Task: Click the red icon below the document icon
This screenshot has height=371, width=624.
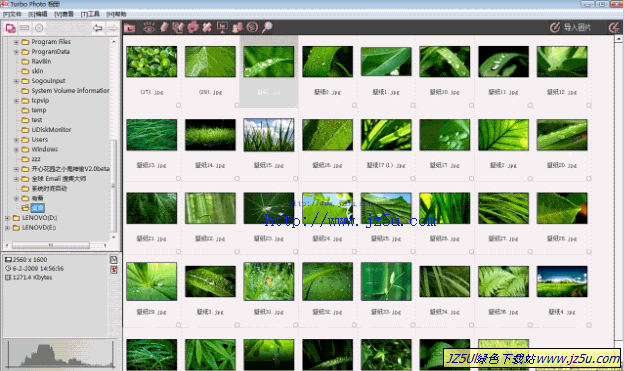Action: coord(113,270)
